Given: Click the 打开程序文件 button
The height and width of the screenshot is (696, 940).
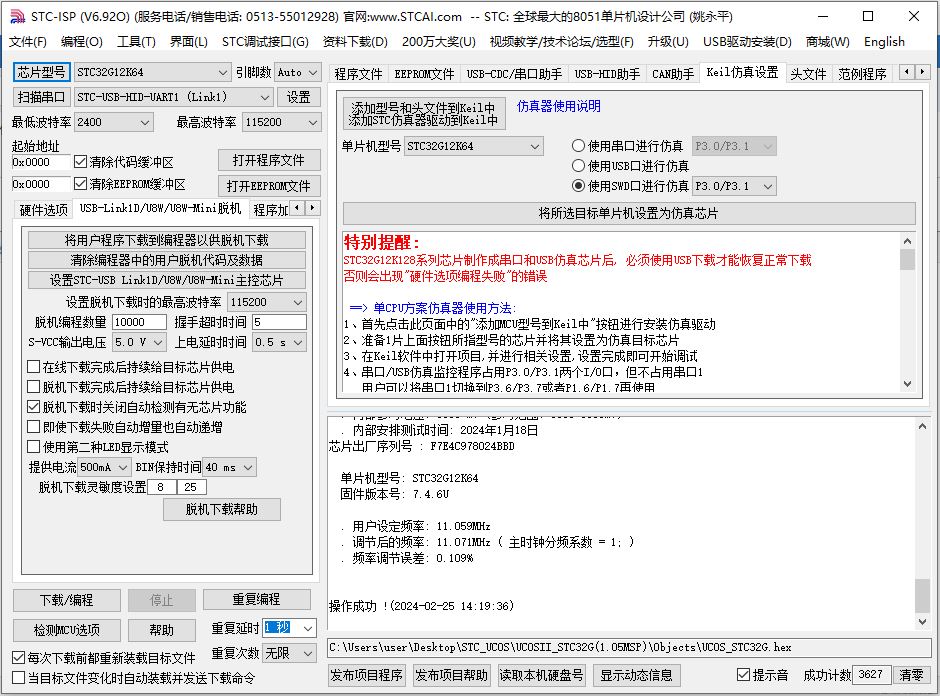Looking at the screenshot, I should point(269,160).
